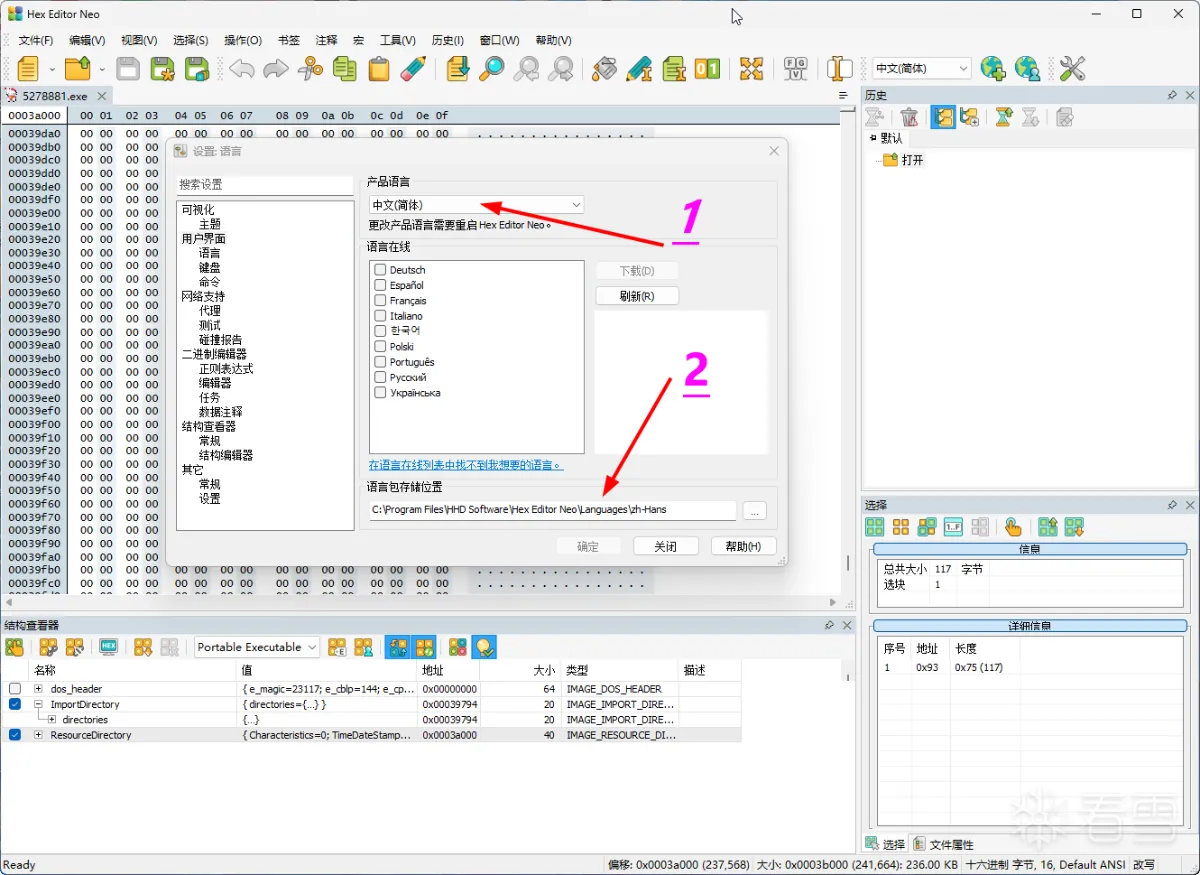Viewport: 1200px width, 875px height.
Task: Click the blue magnifier Find icon
Action: [x=492, y=68]
